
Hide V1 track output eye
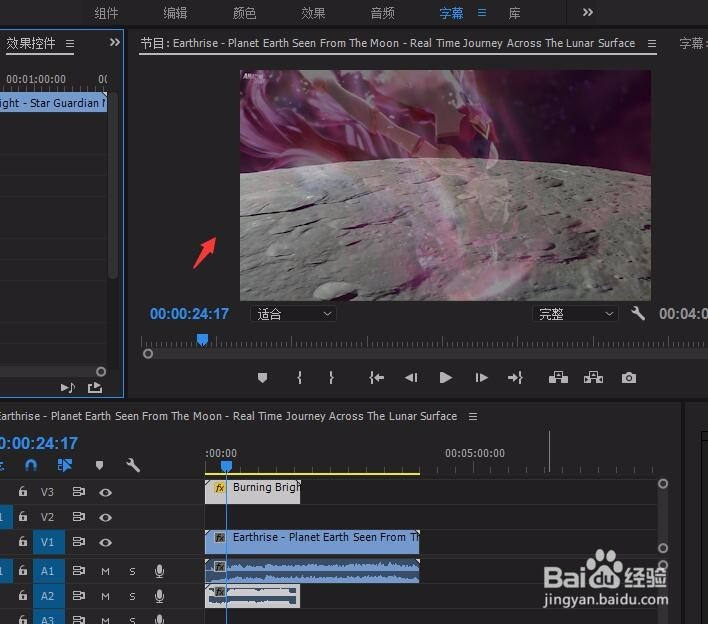105,542
